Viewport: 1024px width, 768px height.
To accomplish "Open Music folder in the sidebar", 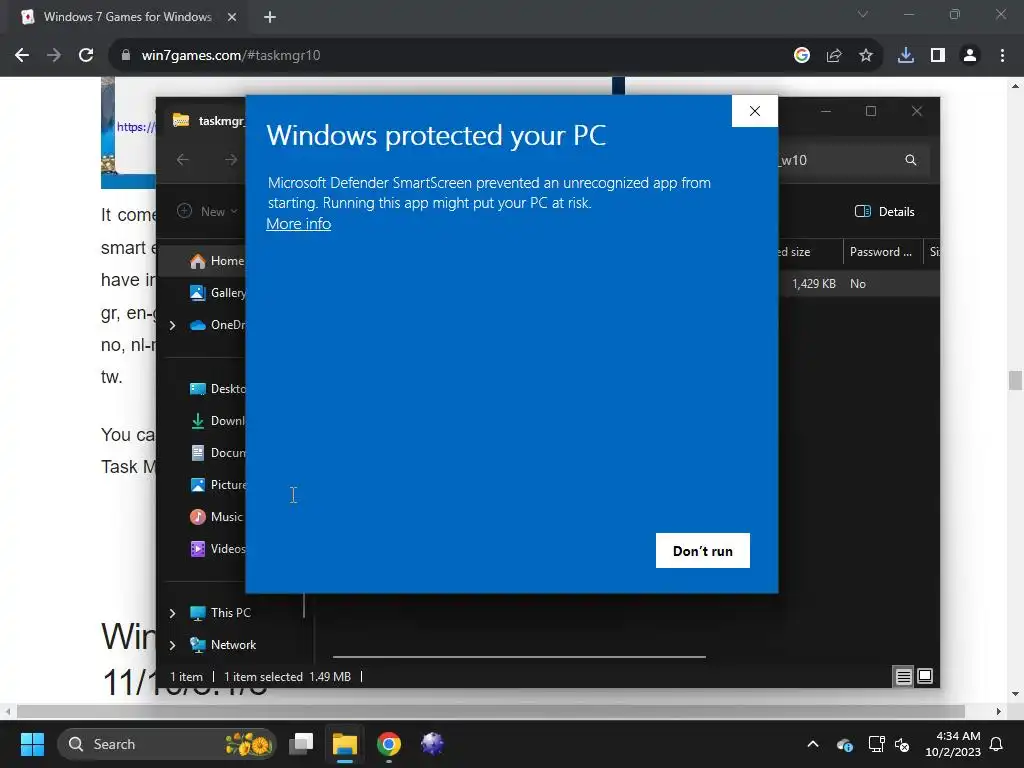I will [x=216, y=517].
